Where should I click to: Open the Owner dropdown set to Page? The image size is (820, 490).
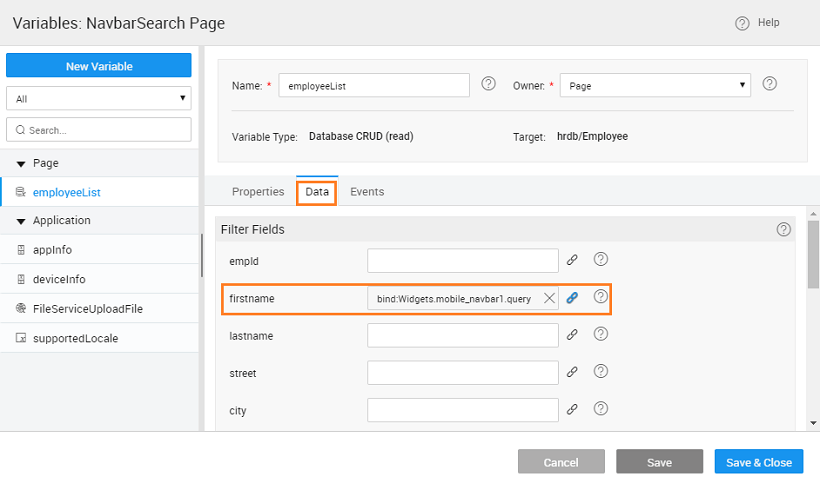(x=655, y=86)
